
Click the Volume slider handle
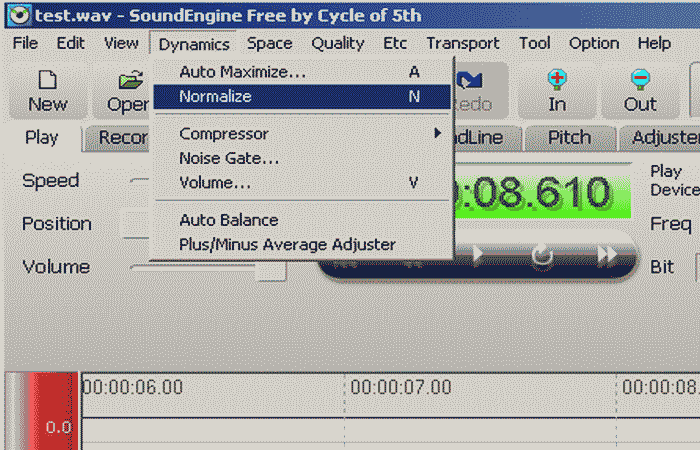pyautogui.click(x=270, y=268)
